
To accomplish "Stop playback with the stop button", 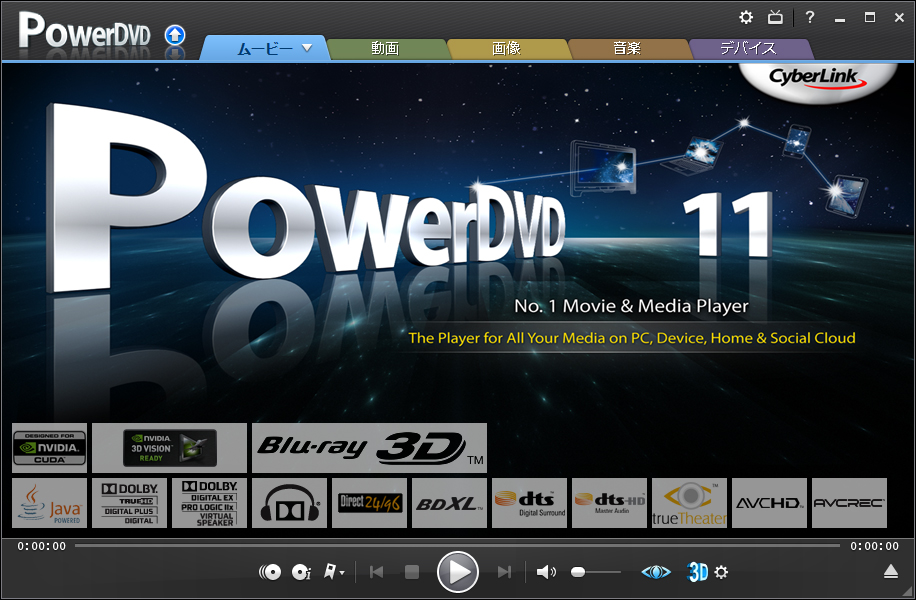I will tap(411, 571).
